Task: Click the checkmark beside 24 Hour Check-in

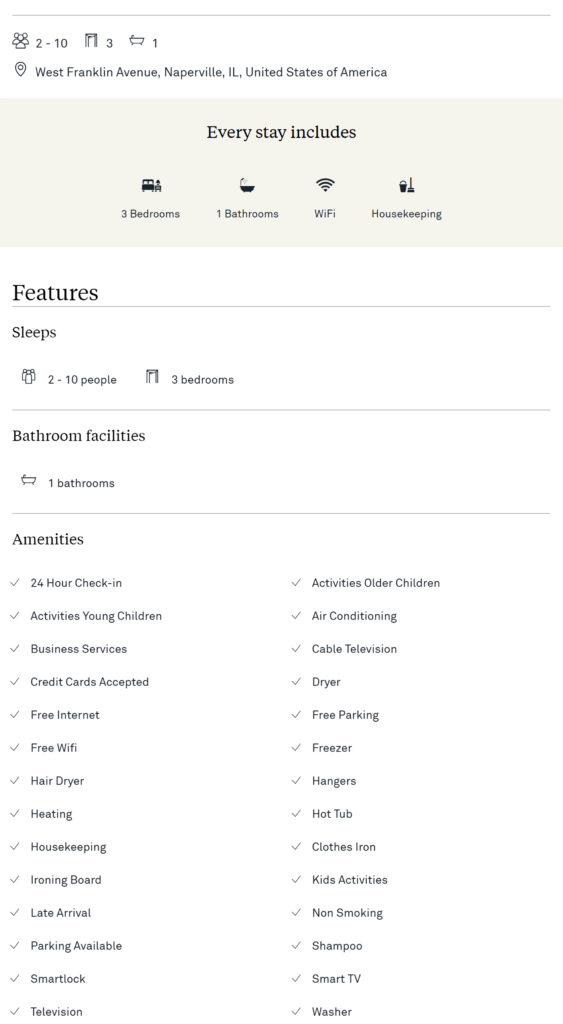Action: [15, 583]
